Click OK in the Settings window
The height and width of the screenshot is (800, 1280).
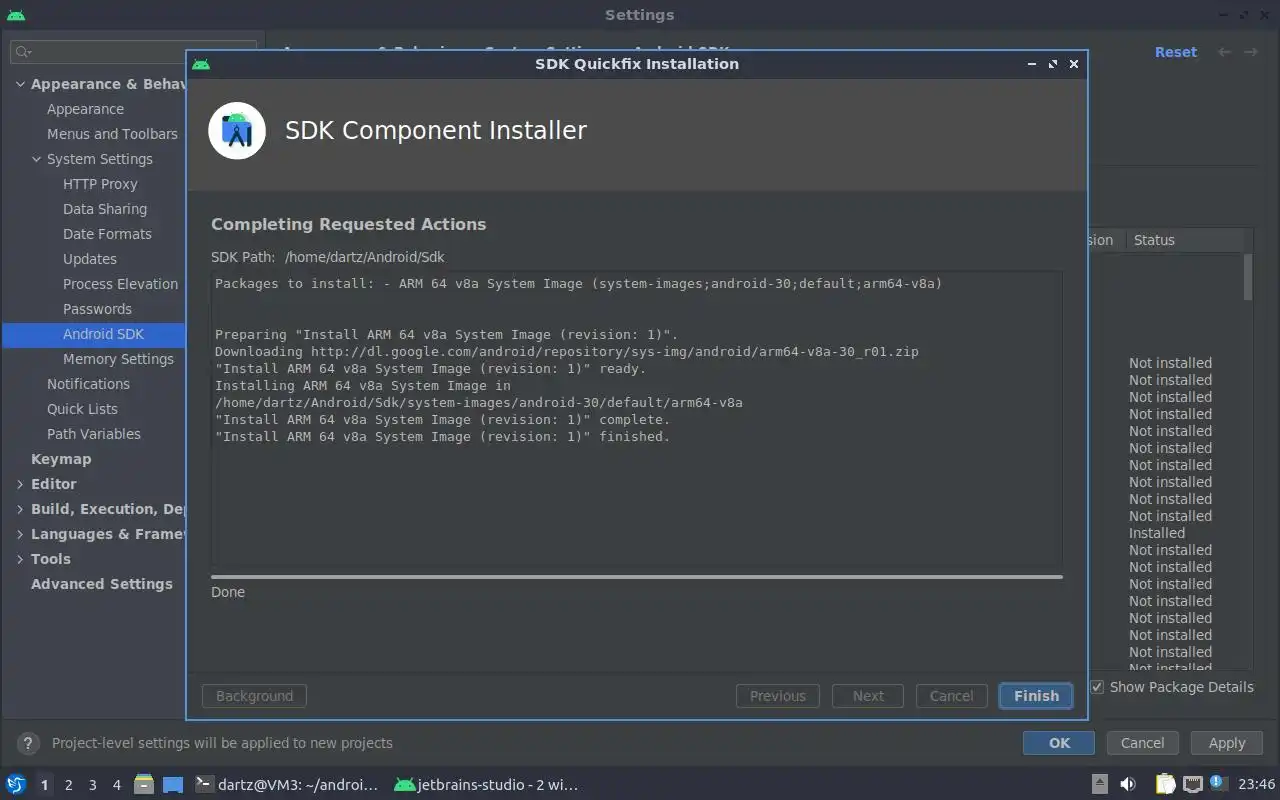[x=1059, y=743]
